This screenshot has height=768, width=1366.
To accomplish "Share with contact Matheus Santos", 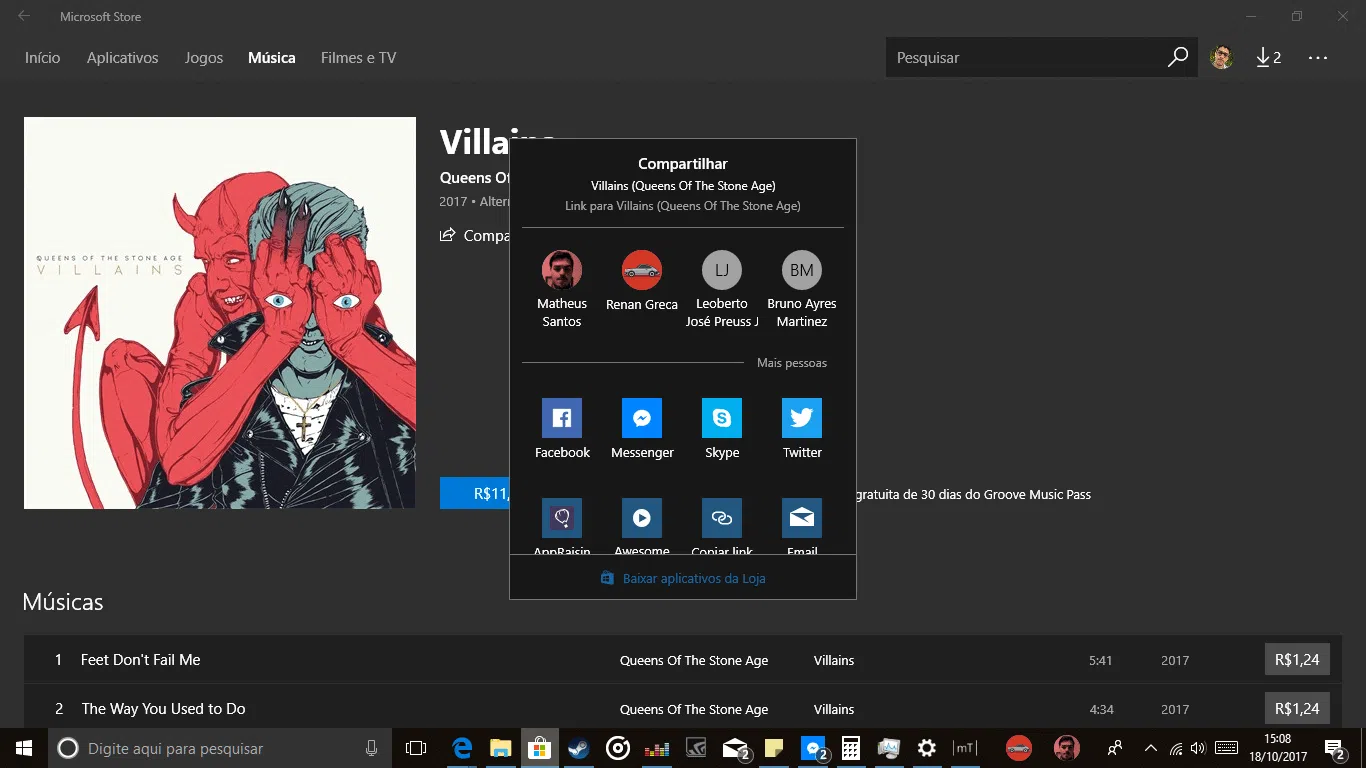I will (x=562, y=290).
